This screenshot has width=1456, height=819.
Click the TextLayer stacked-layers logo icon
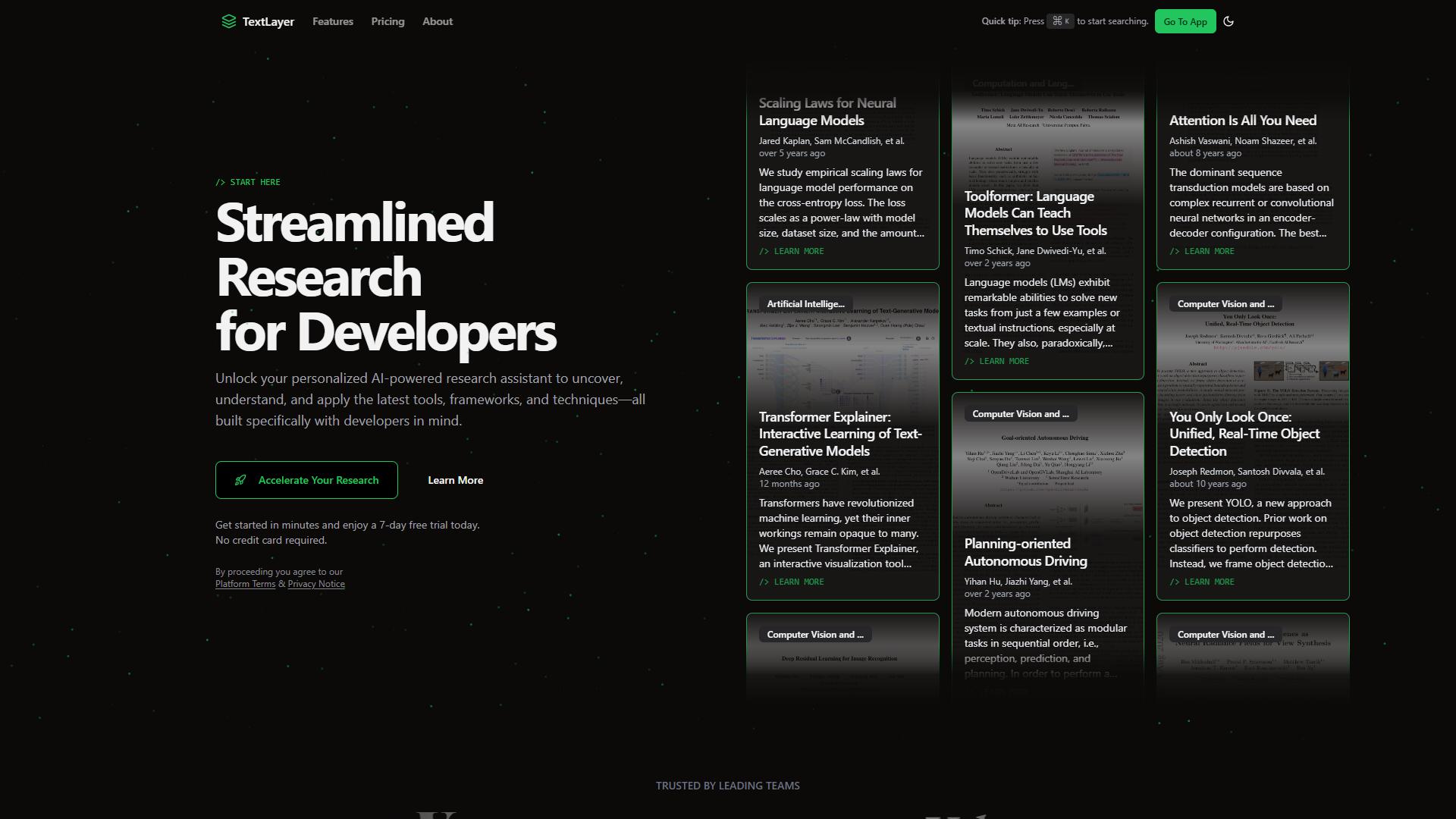[228, 21]
